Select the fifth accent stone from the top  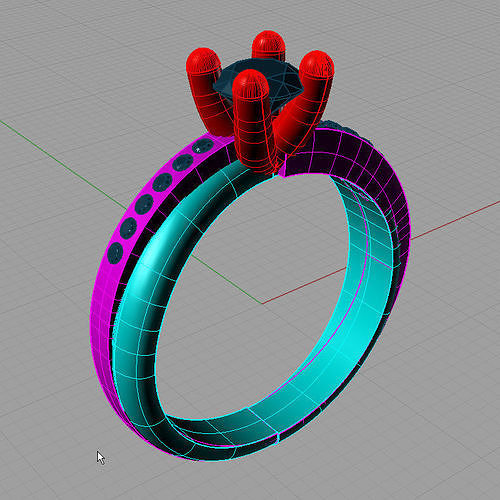click(128, 228)
